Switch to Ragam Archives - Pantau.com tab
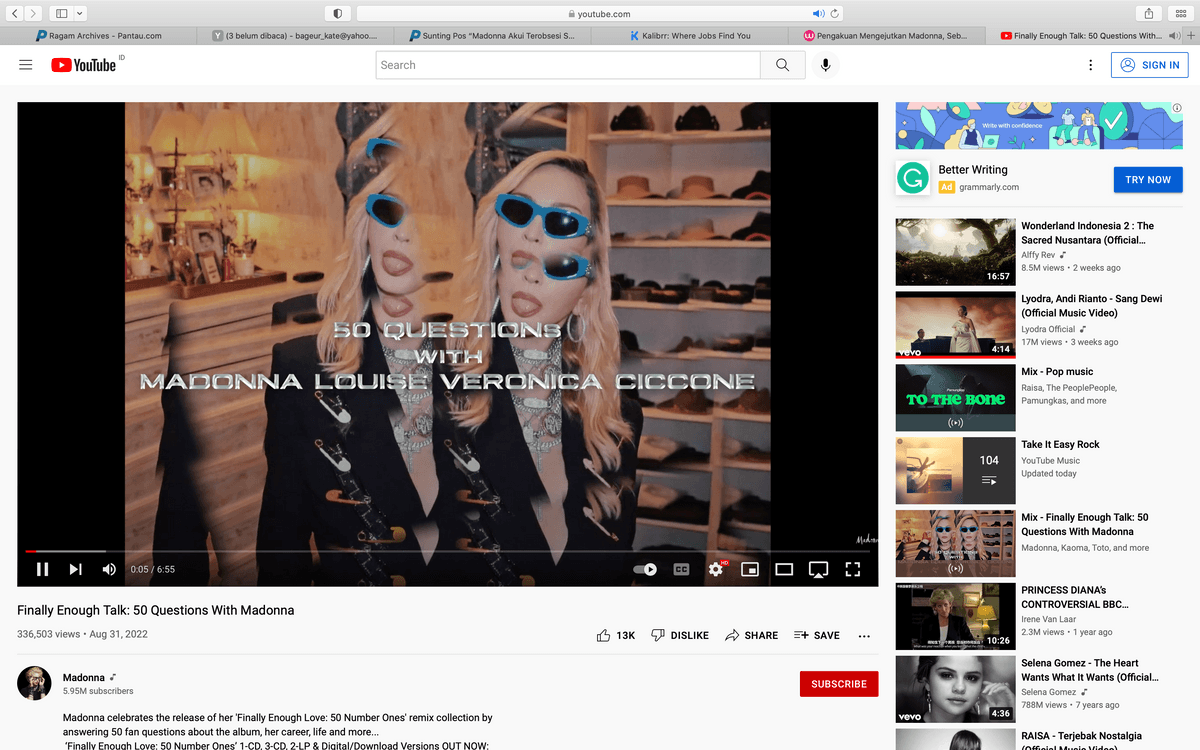 99,36
